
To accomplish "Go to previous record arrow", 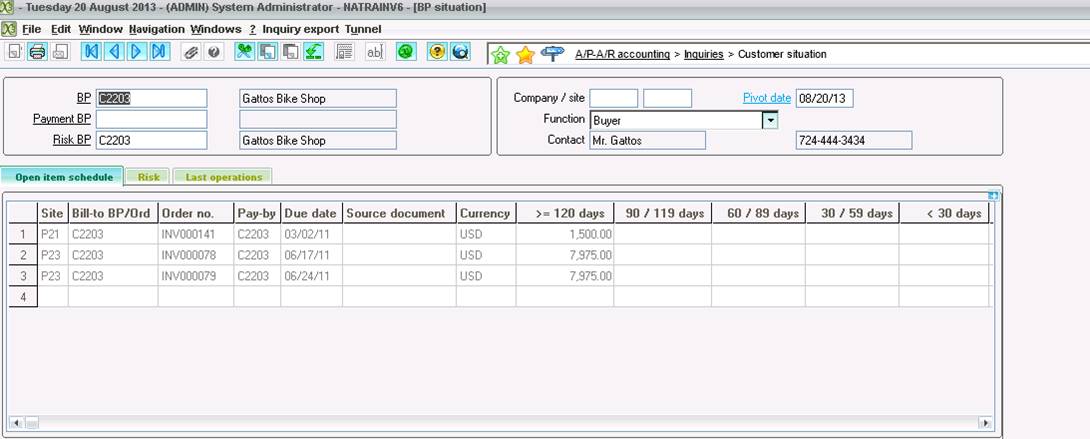I will click(114, 52).
